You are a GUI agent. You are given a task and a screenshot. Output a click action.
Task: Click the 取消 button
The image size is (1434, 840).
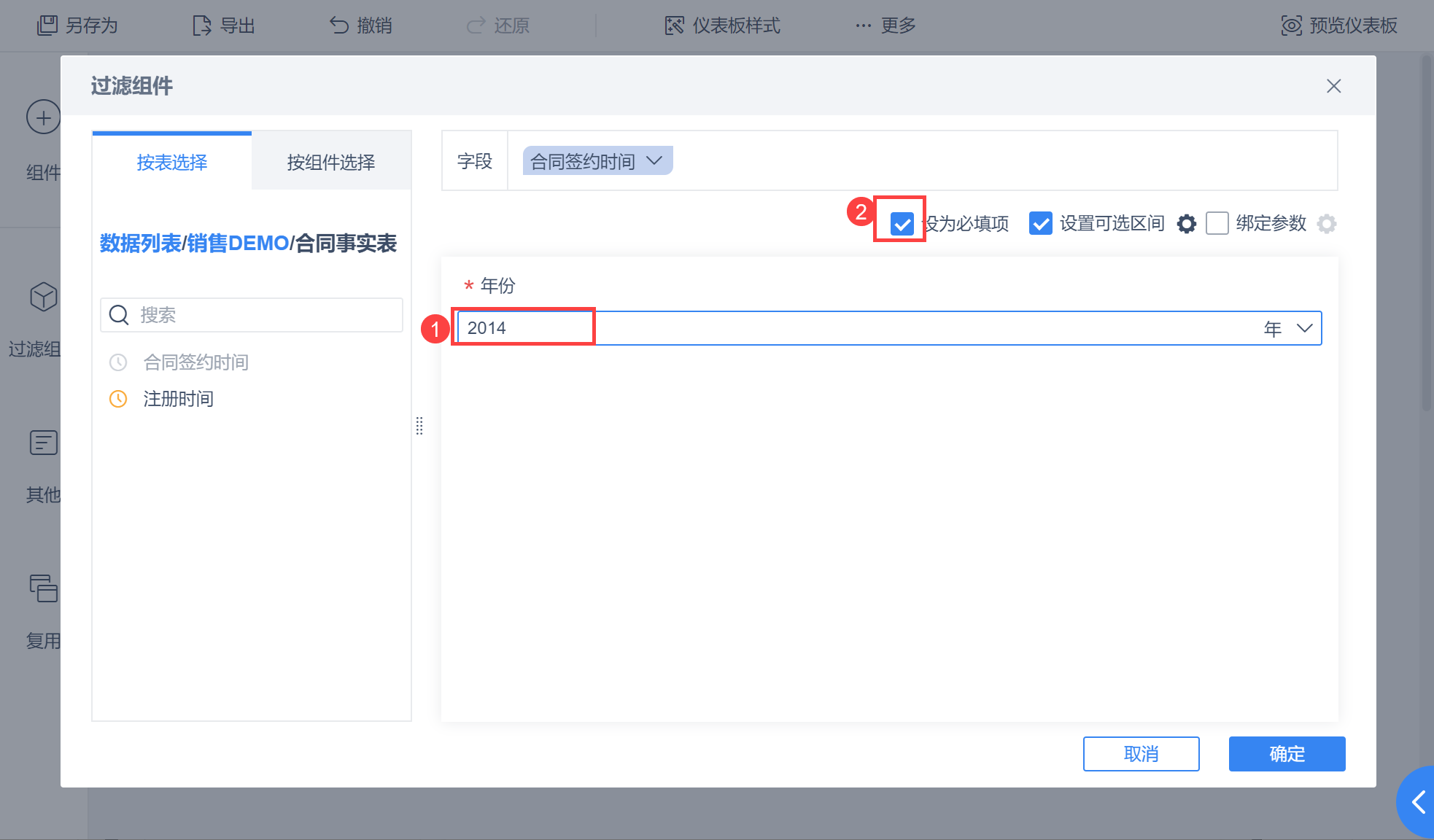coord(1141,753)
